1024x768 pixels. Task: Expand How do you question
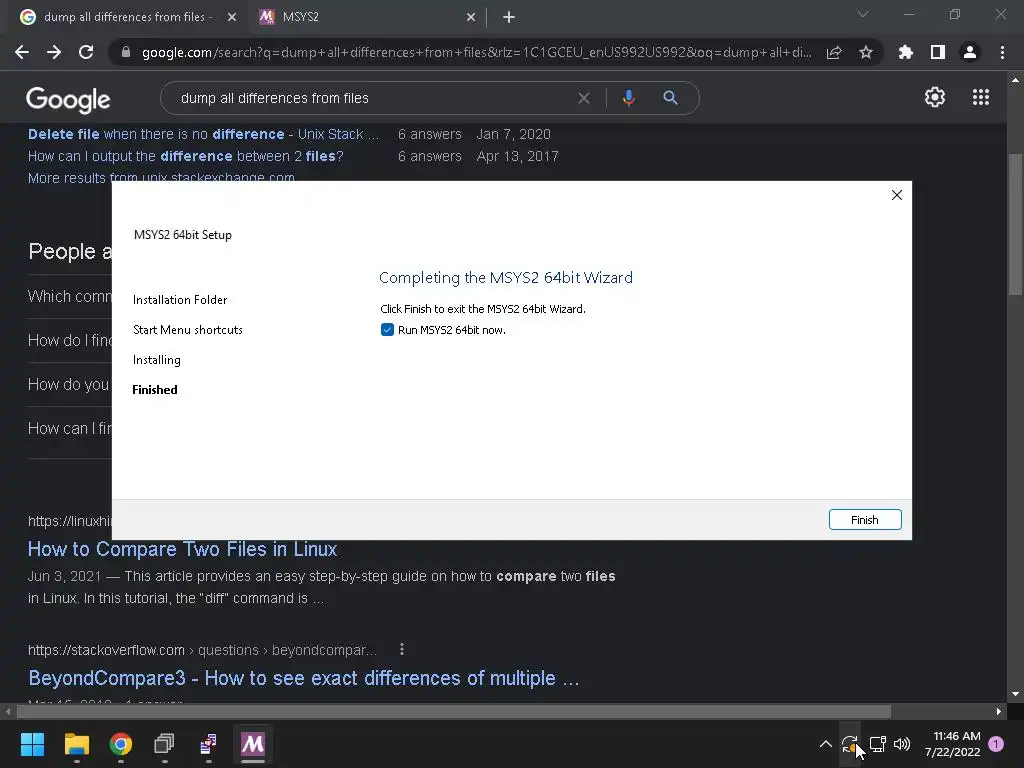click(x=70, y=385)
